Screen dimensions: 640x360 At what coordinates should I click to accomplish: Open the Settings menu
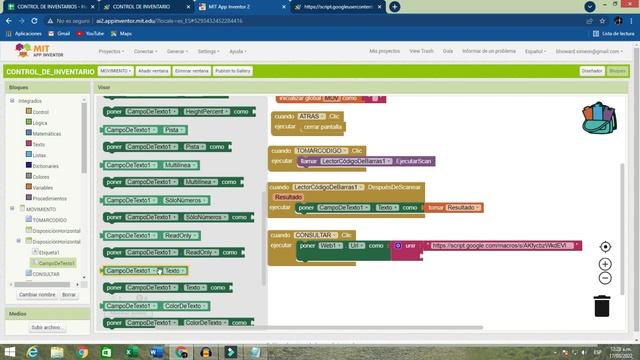coord(208,51)
